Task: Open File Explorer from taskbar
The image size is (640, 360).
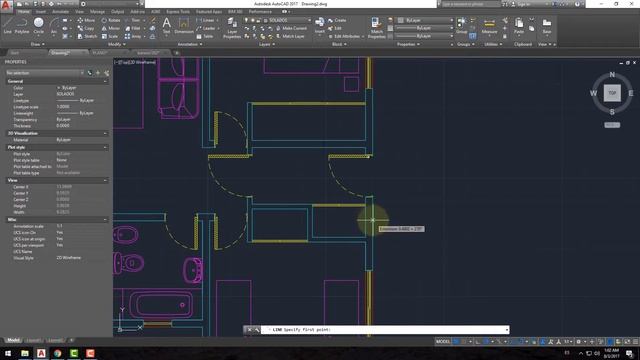Action: (24, 353)
